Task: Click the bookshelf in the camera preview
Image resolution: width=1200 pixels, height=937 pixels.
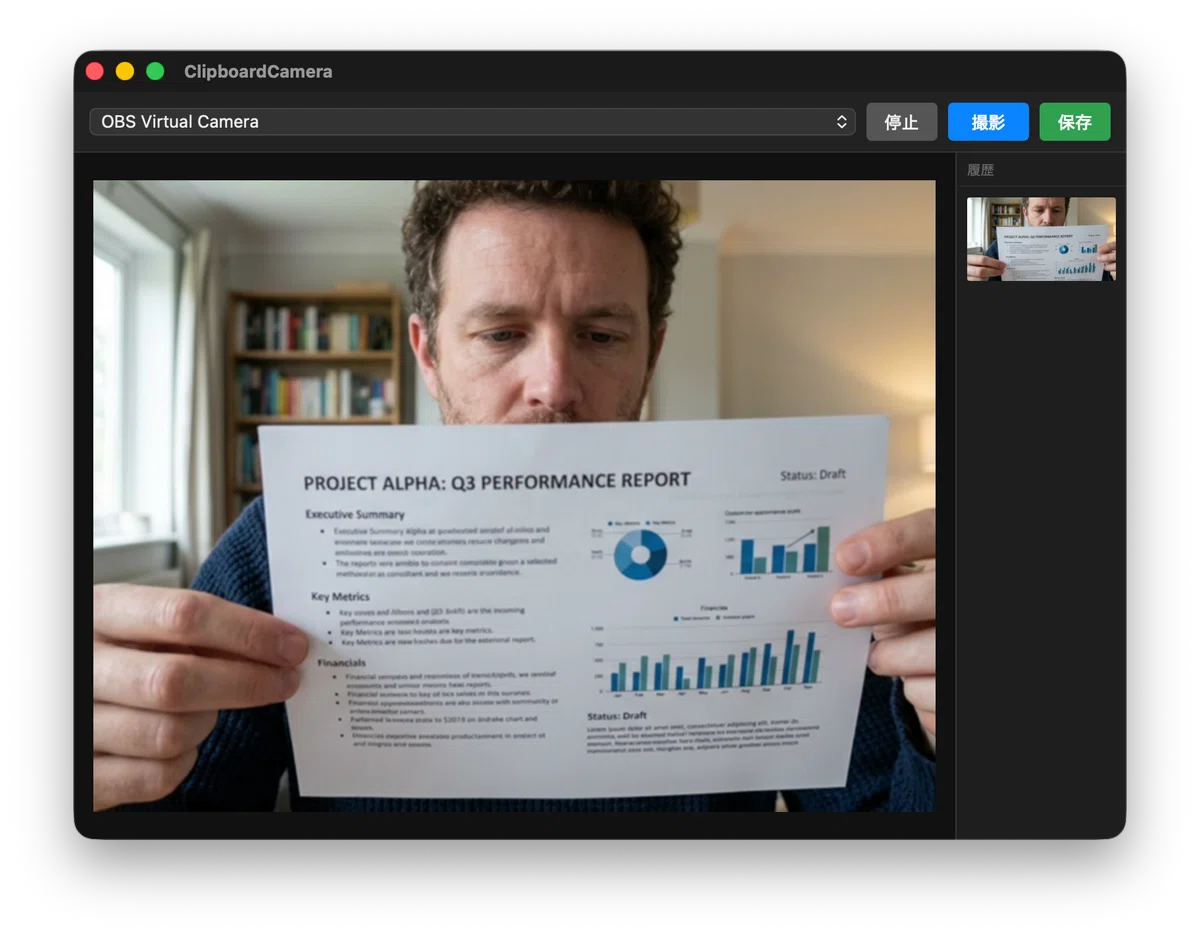Action: (315, 390)
